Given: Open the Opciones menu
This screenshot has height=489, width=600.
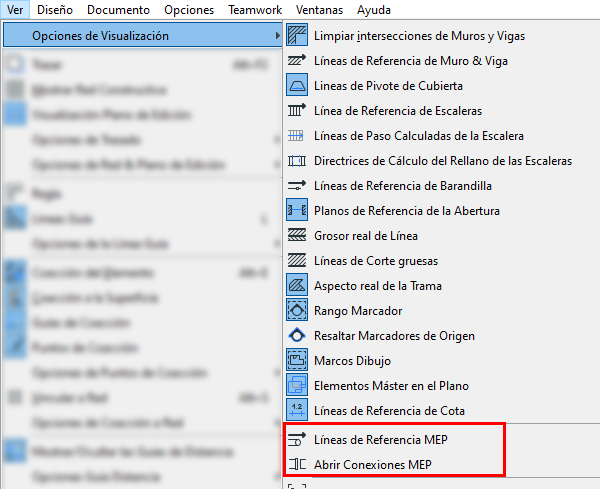Looking at the screenshot, I should 189,10.
